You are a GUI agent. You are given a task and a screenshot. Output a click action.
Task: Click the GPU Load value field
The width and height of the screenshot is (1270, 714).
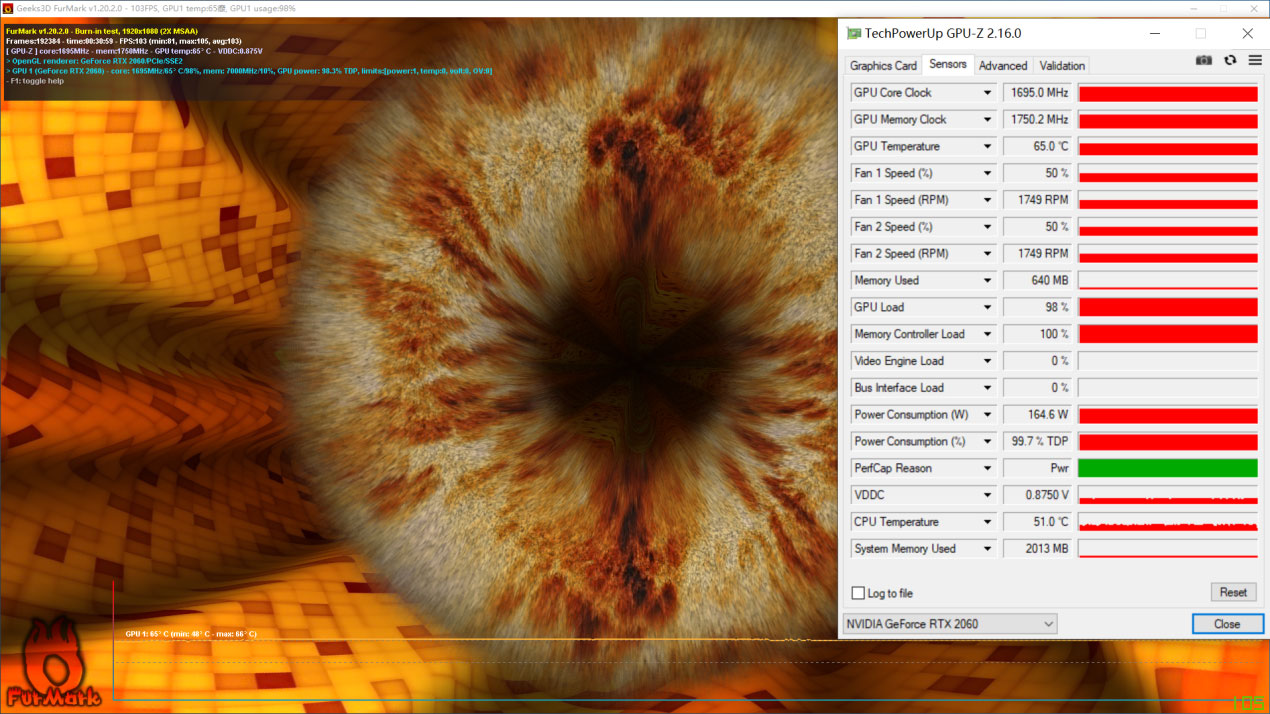[x=1037, y=308]
